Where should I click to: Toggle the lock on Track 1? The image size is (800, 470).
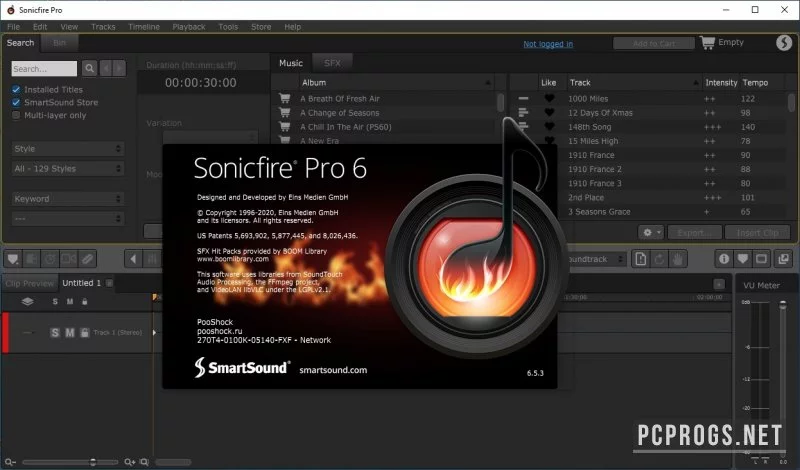[x=85, y=333]
